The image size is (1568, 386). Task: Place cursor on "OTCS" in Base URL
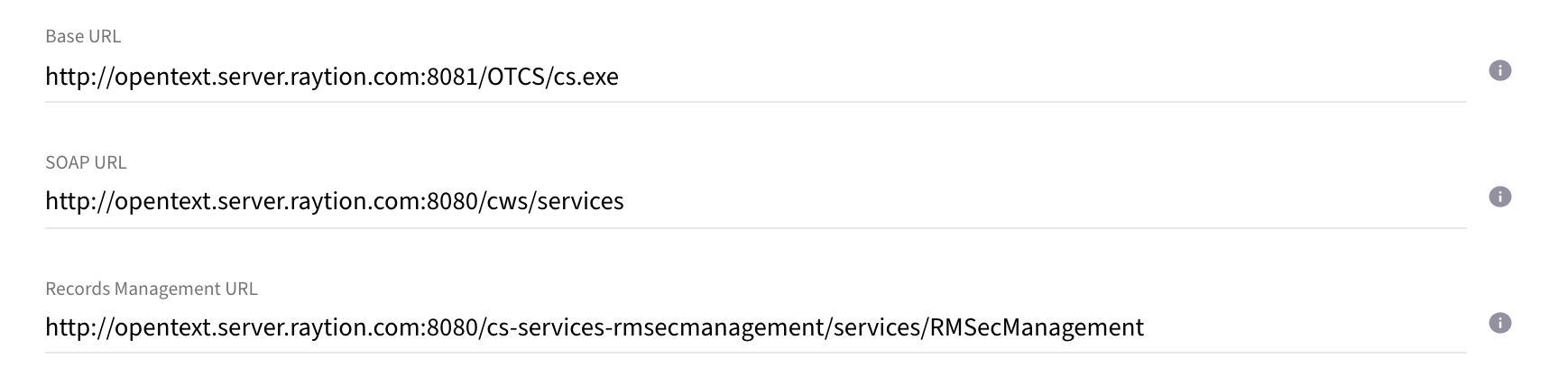(516, 77)
